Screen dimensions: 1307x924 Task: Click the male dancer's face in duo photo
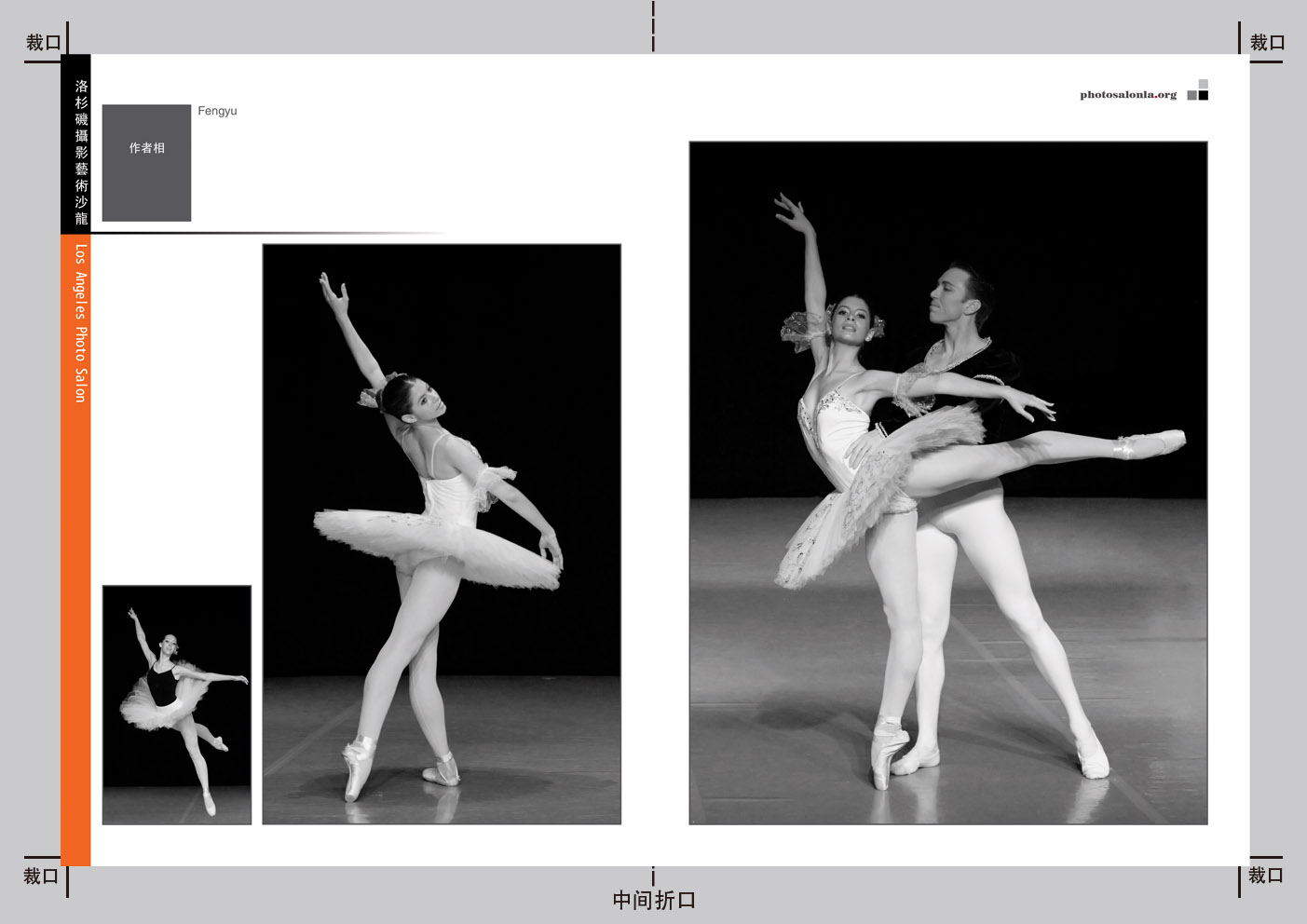(x=952, y=298)
